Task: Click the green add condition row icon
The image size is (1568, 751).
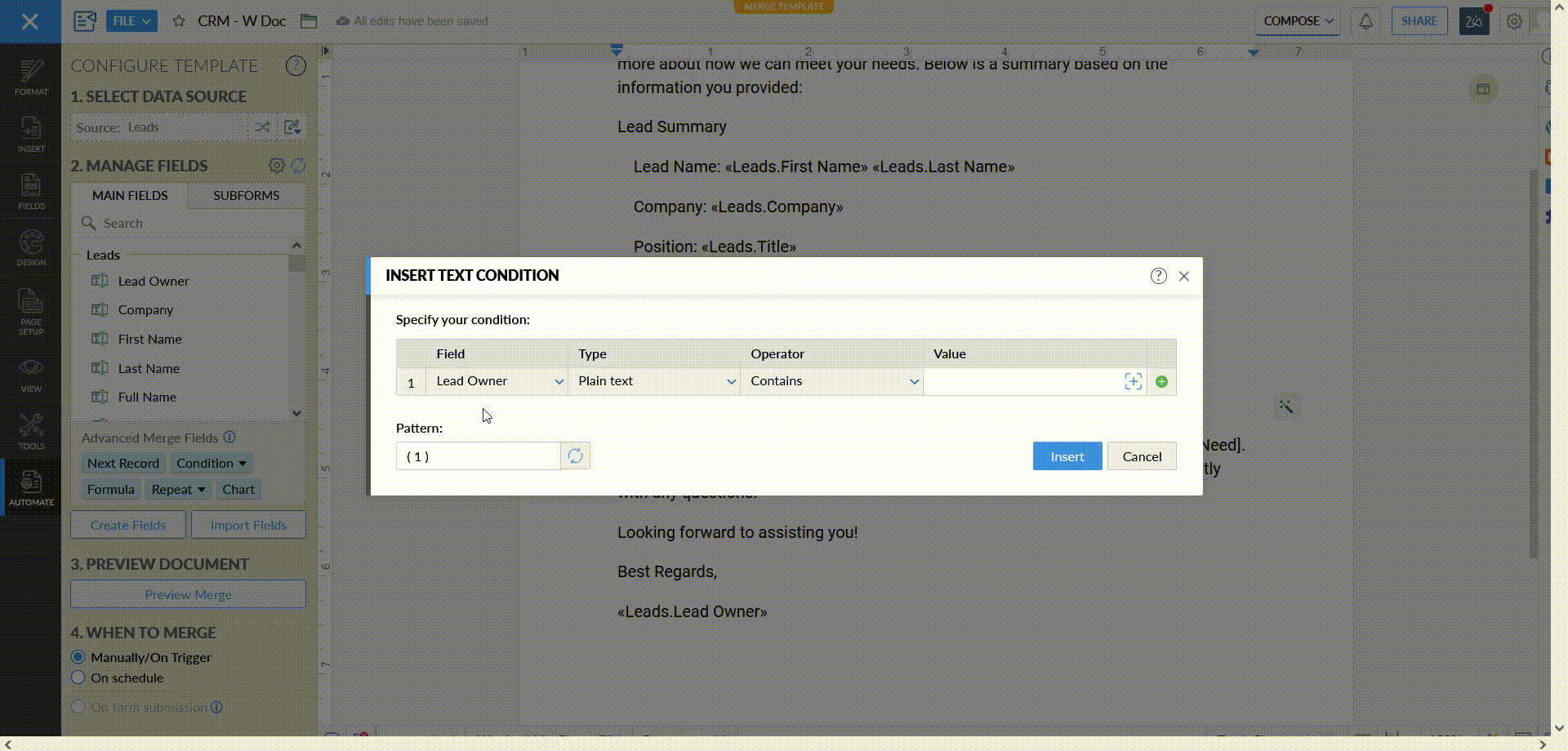Action: [x=1161, y=382]
